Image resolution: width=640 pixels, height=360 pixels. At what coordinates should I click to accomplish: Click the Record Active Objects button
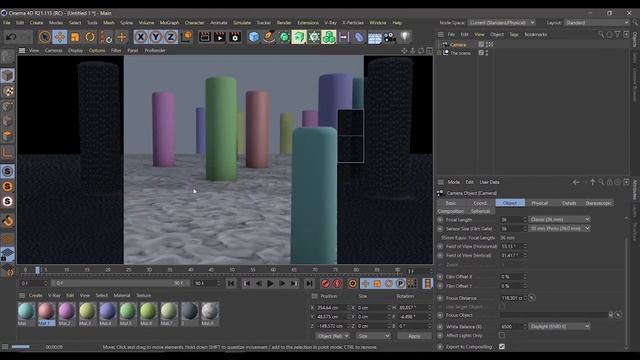click(325, 283)
